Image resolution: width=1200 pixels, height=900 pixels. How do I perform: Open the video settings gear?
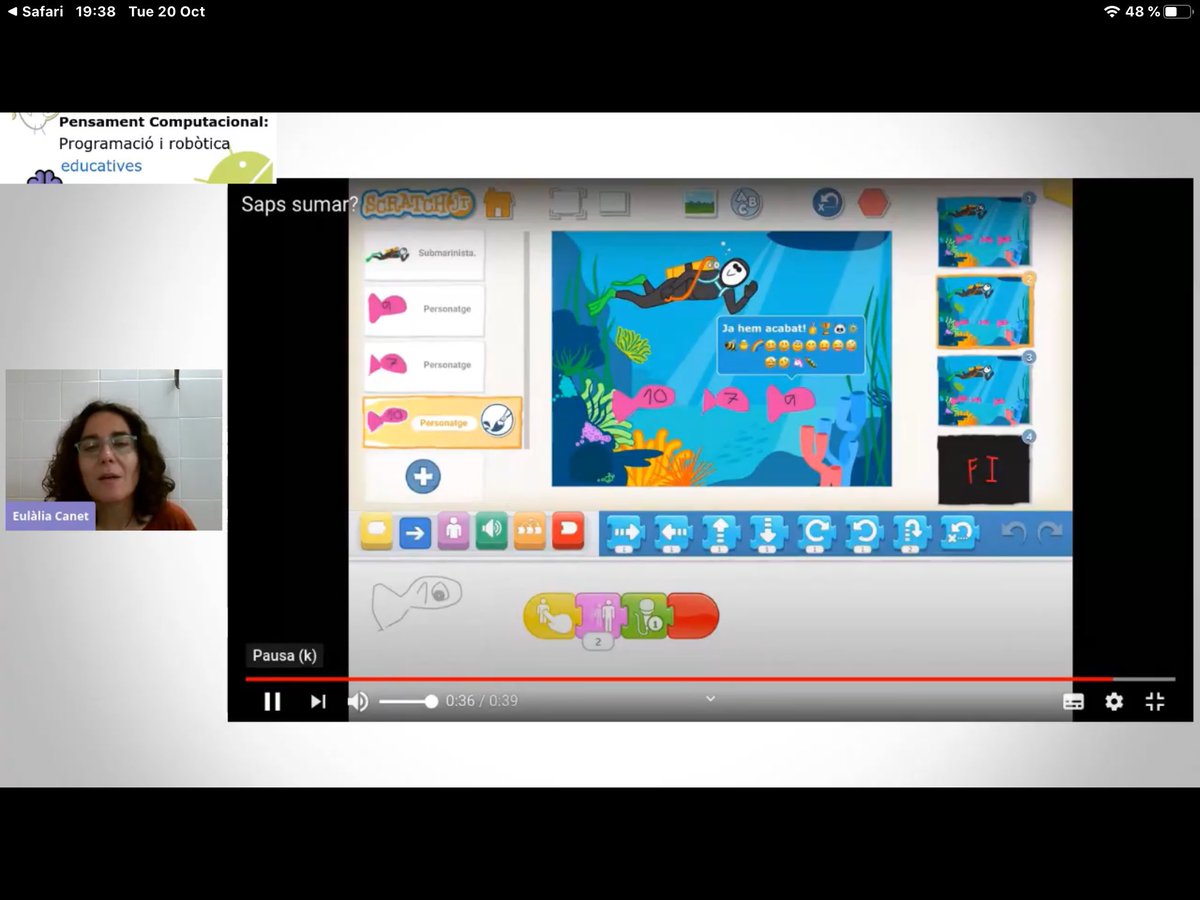tap(1114, 702)
